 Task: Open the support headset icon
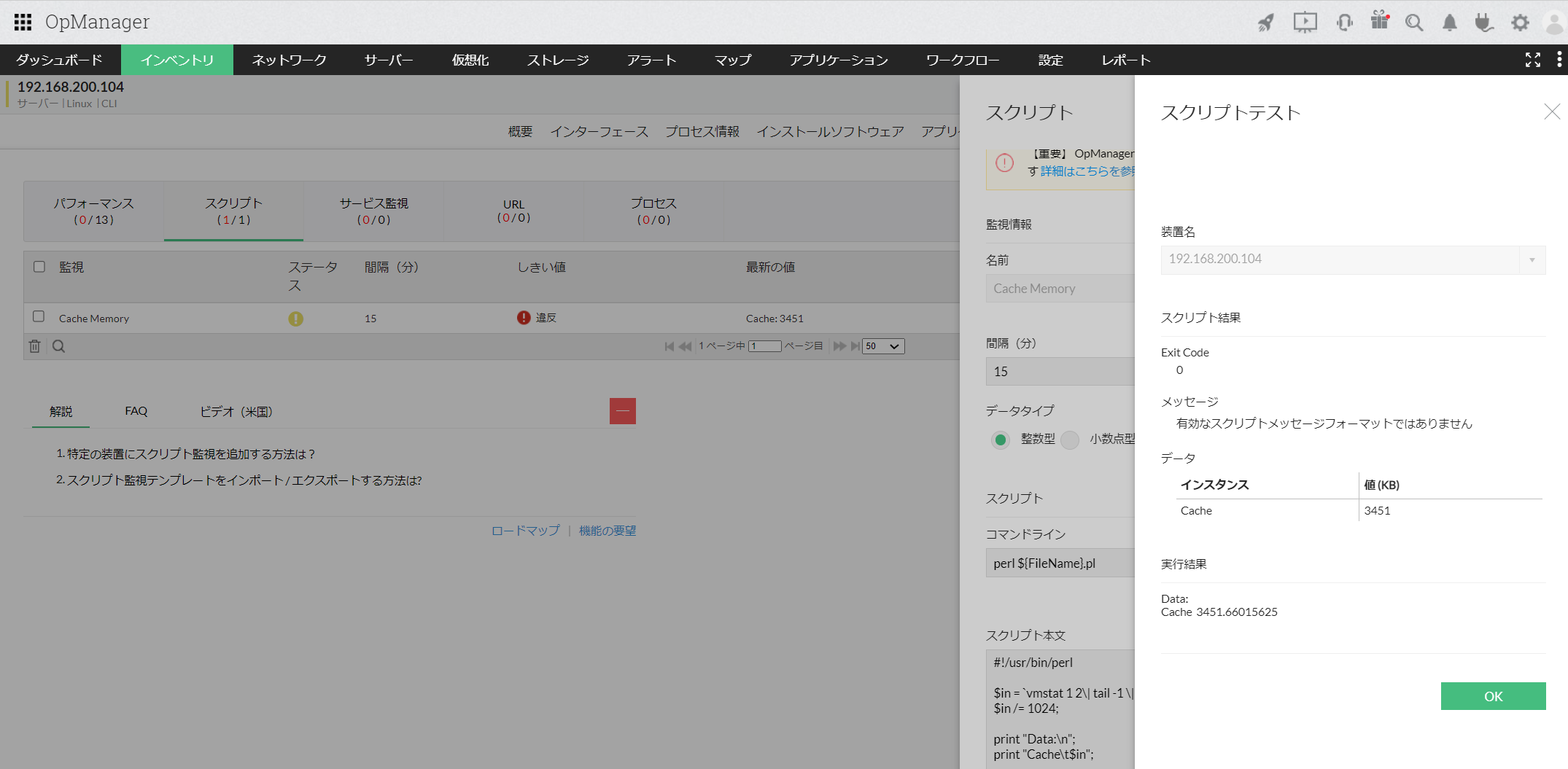point(1343,22)
